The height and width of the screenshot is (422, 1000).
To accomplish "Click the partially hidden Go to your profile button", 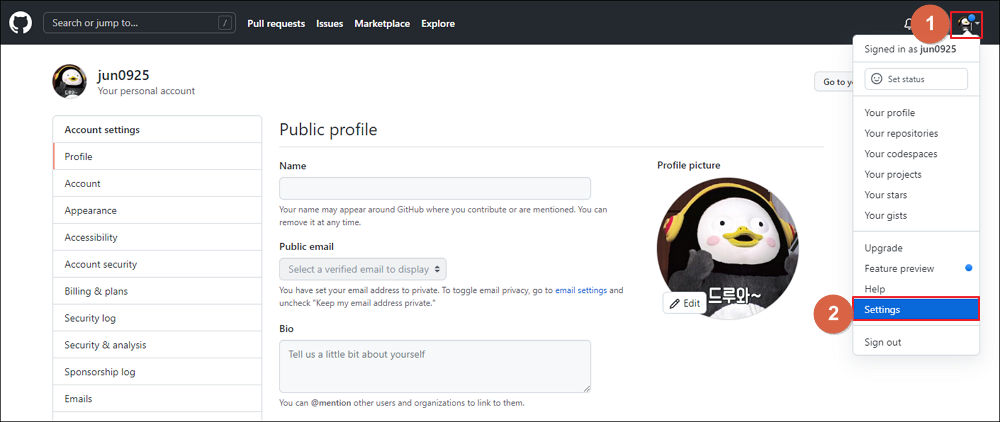I will 834,82.
